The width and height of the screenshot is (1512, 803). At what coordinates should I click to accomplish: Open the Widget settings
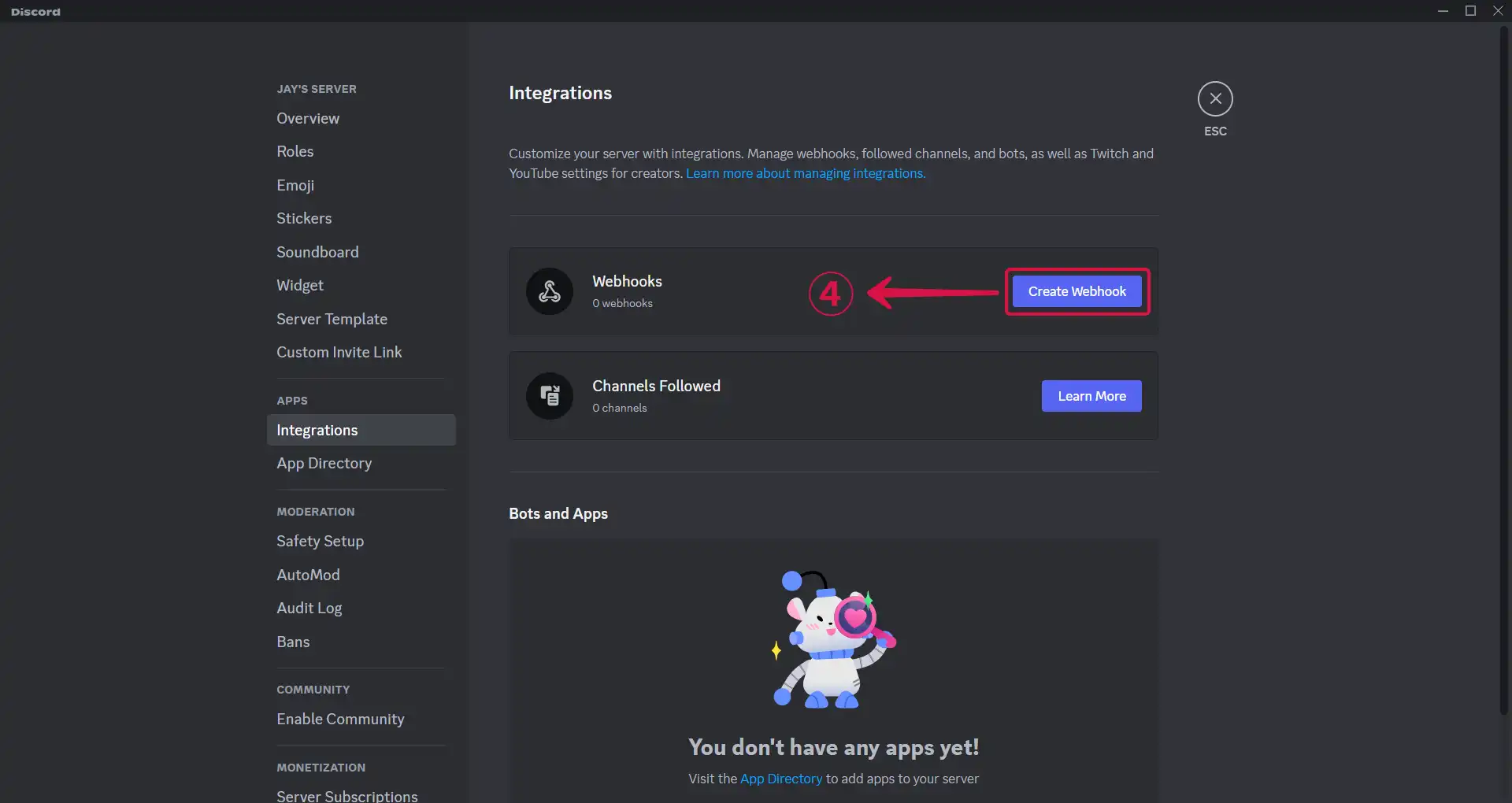pyautogui.click(x=361, y=285)
